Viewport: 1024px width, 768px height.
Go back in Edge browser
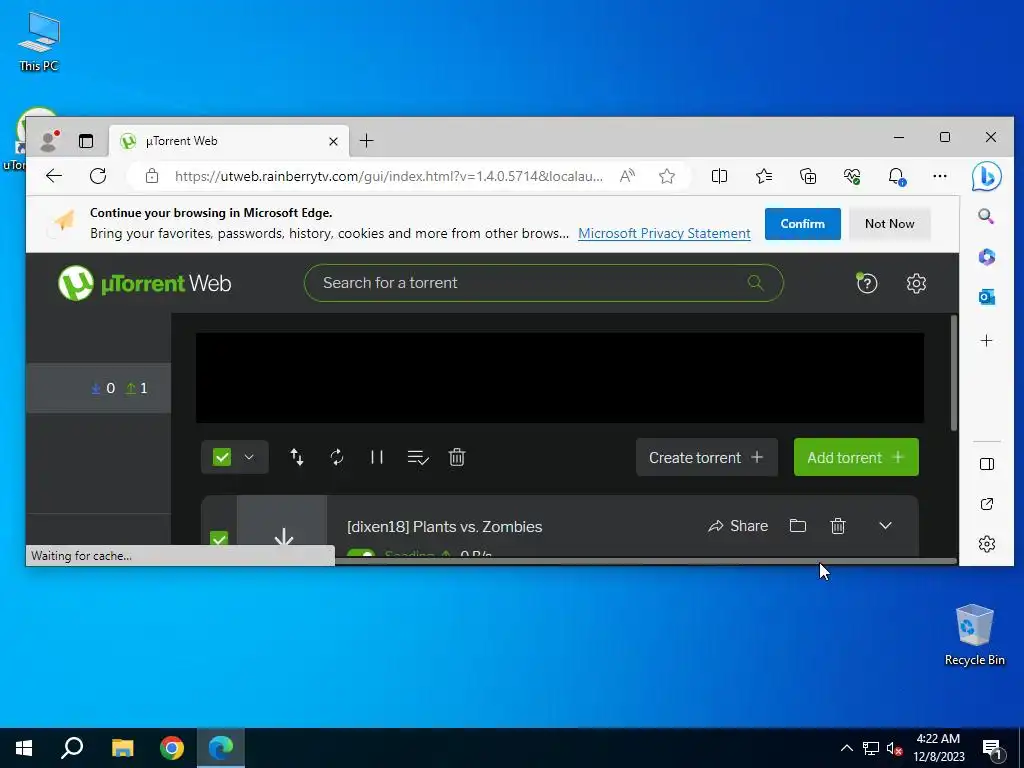[x=54, y=176]
